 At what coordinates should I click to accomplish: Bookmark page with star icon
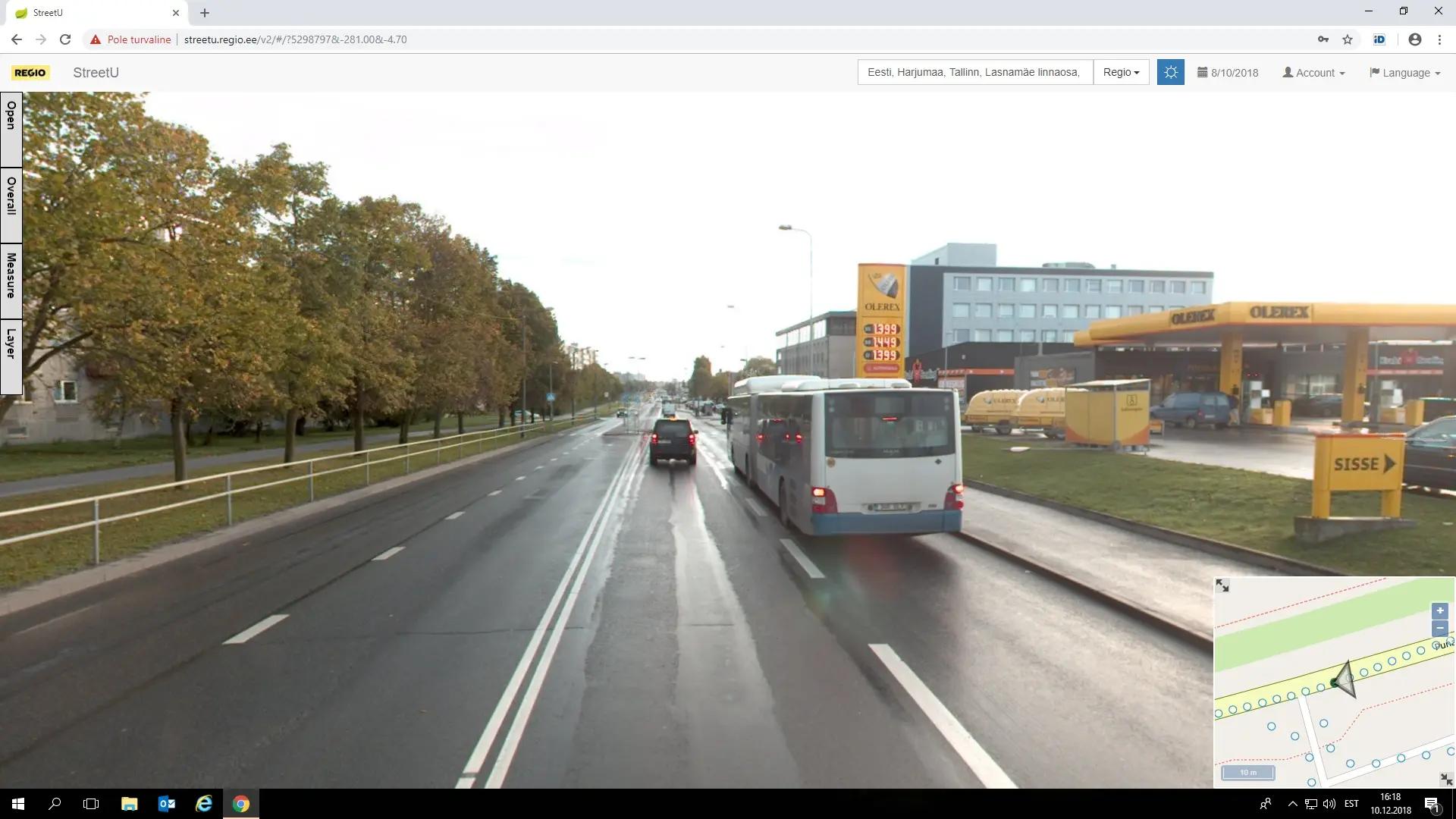point(1348,39)
